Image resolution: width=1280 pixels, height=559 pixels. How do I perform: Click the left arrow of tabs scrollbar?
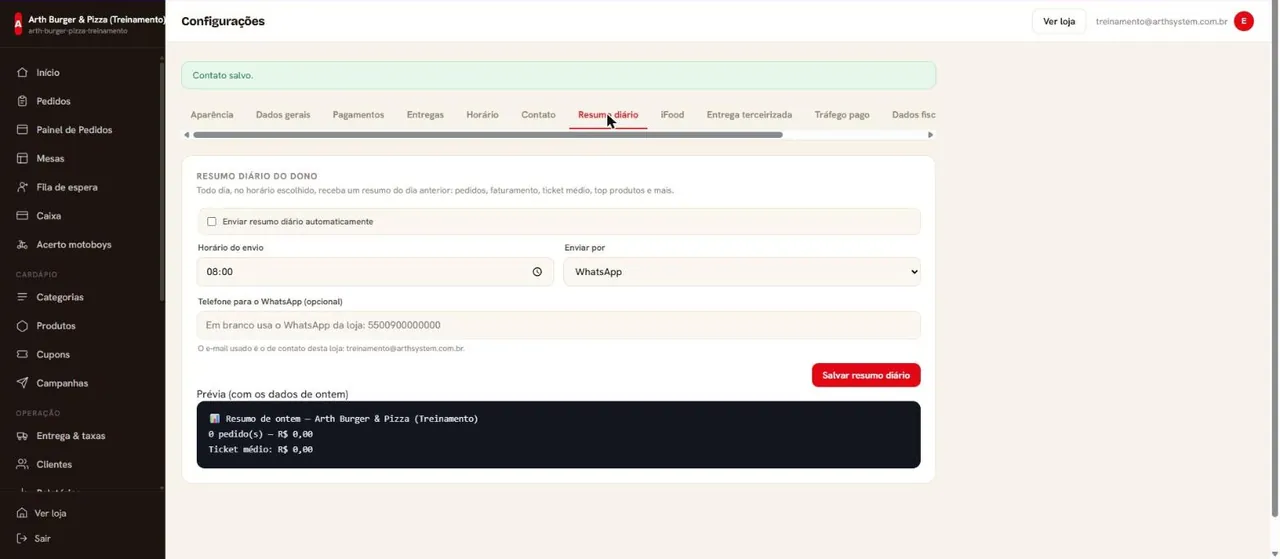coord(186,135)
